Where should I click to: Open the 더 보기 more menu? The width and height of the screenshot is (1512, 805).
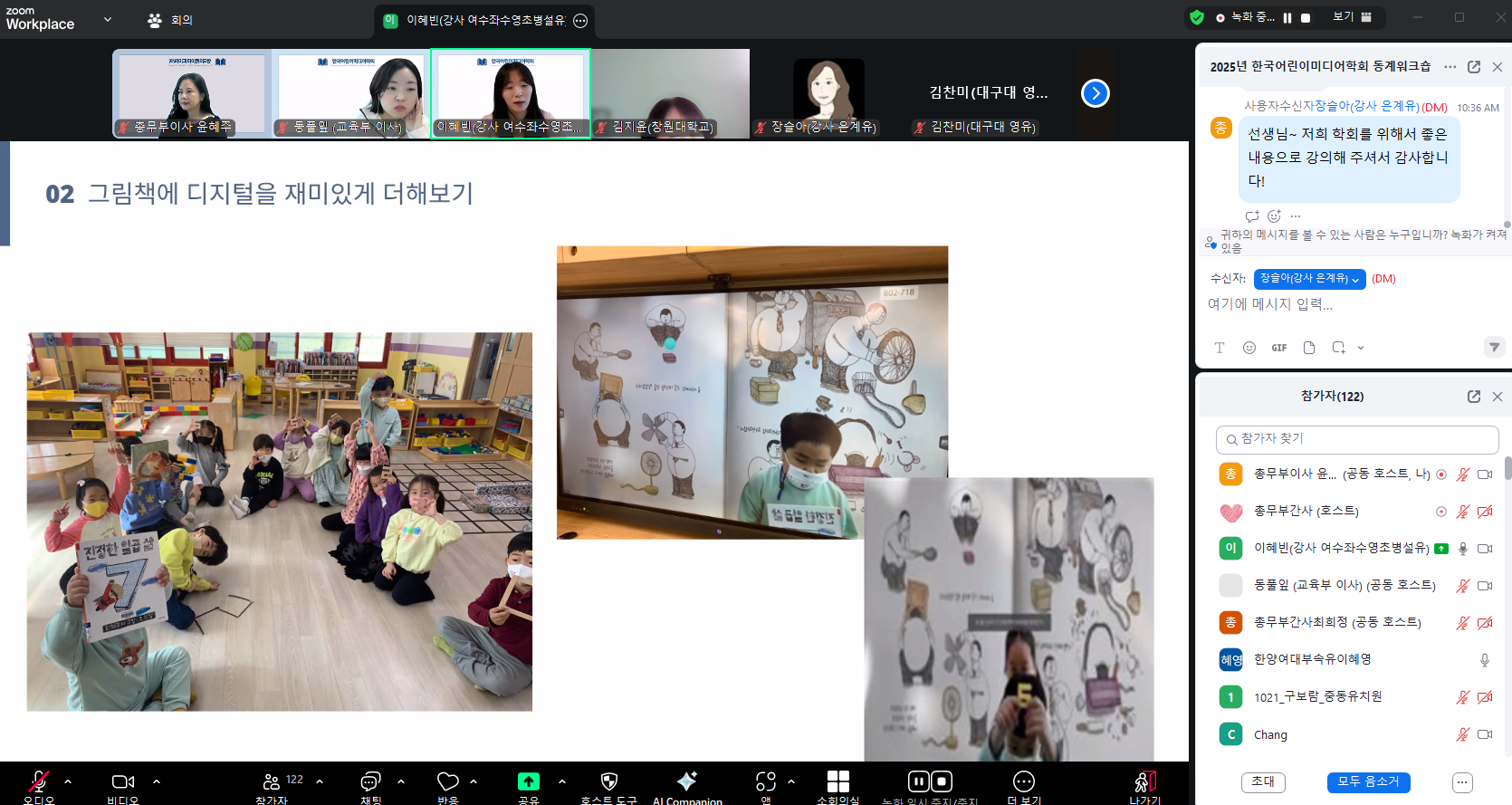(1023, 782)
